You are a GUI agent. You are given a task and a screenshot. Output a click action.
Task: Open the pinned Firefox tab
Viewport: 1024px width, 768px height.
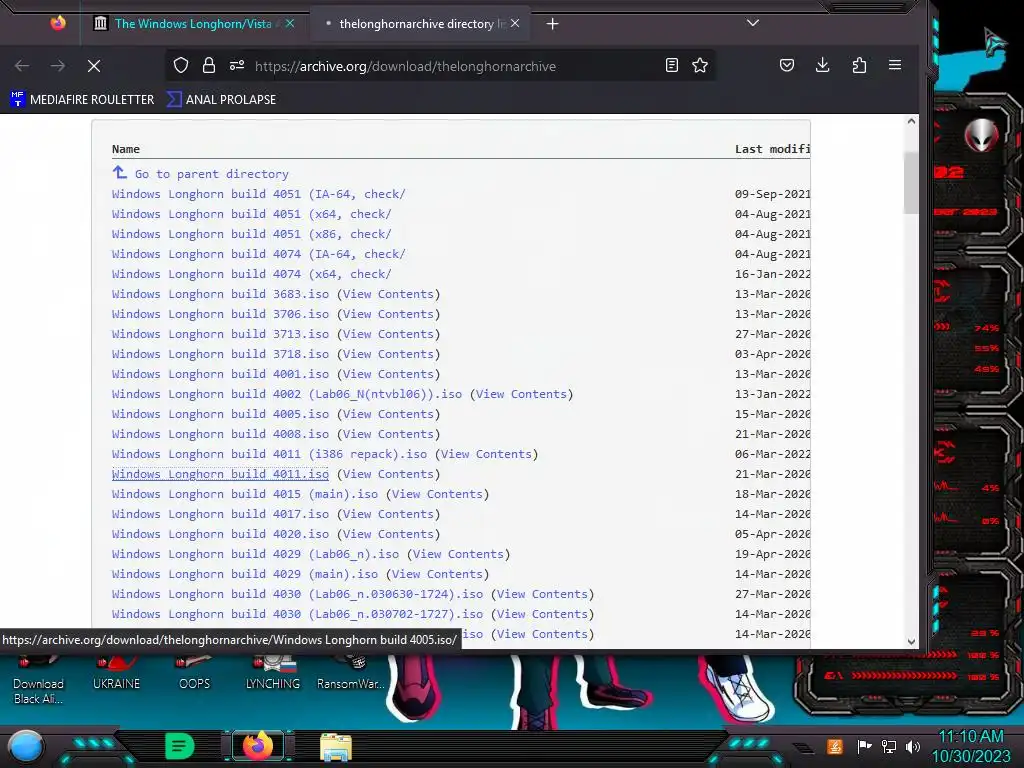point(58,24)
